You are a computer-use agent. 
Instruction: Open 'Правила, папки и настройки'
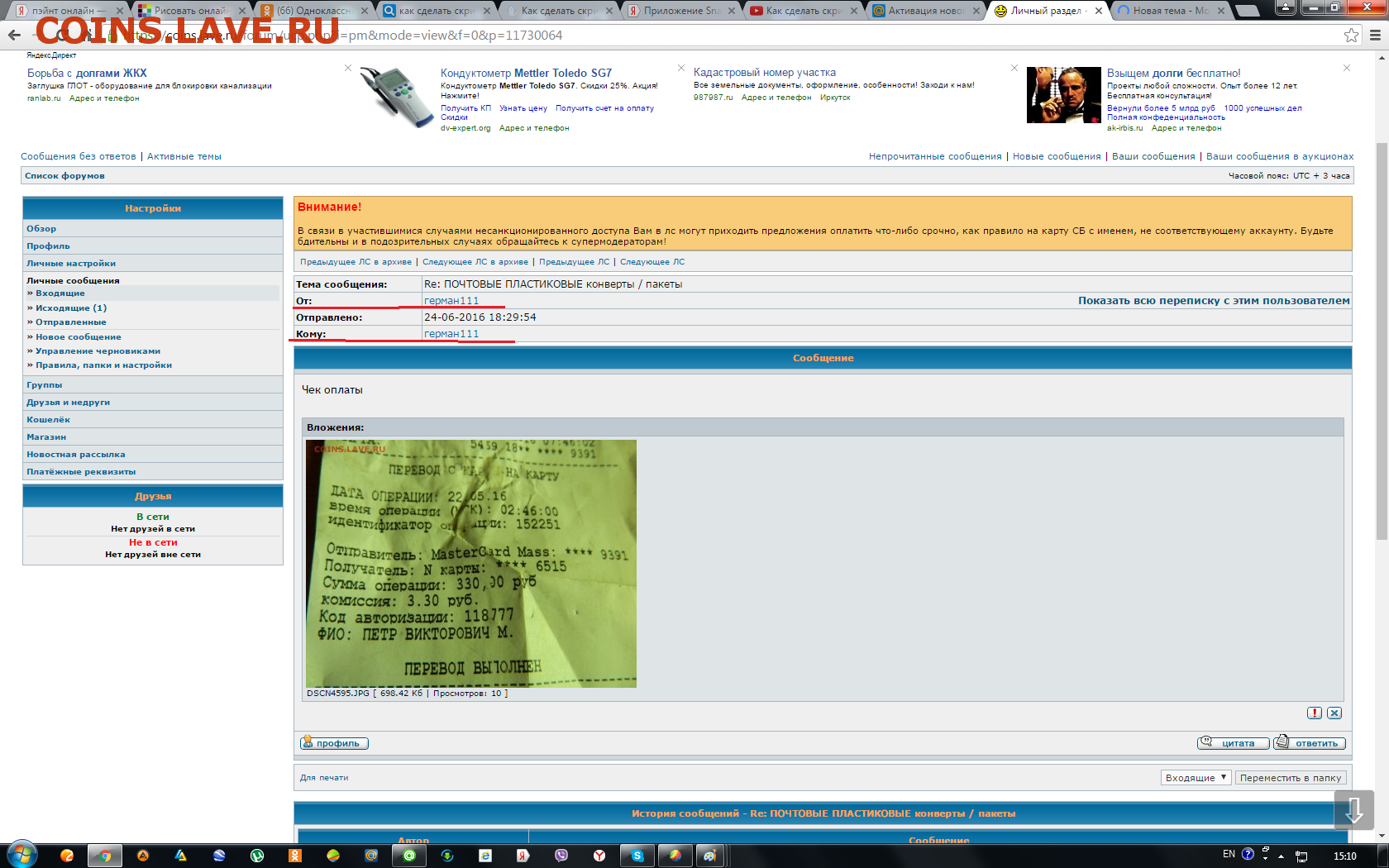pos(103,365)
